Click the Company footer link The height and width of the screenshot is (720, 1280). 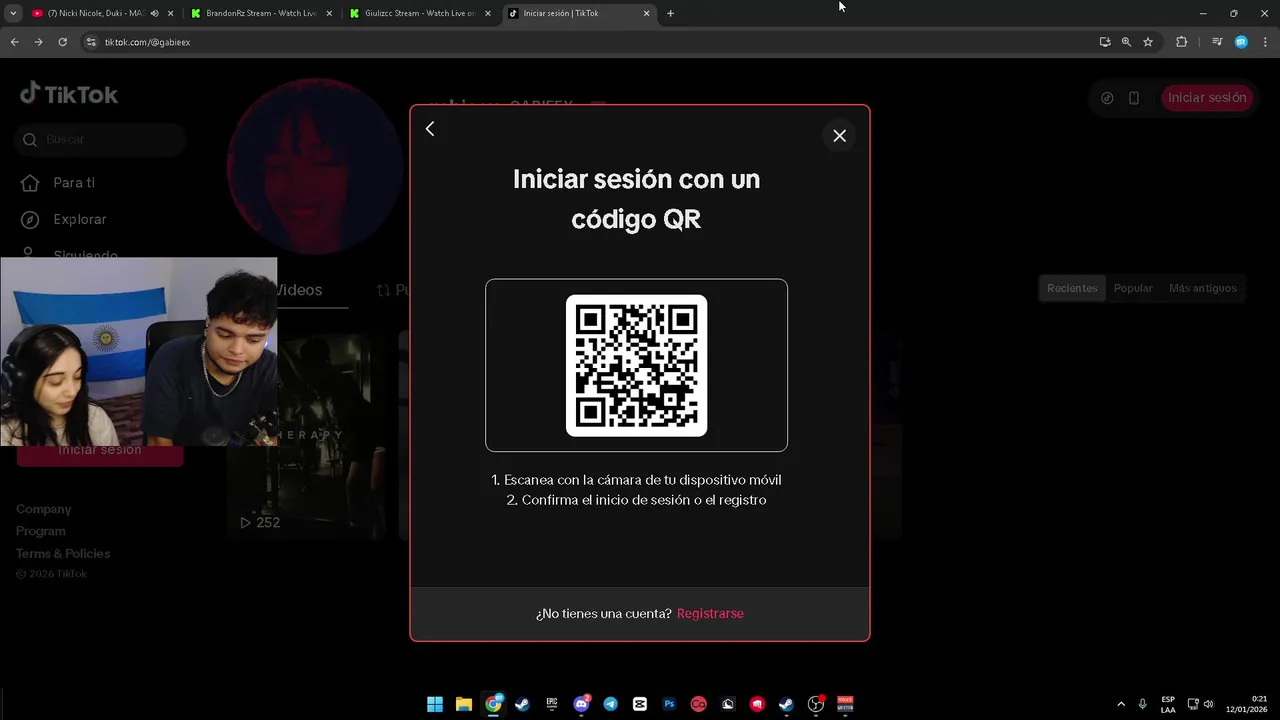(44, 509)
